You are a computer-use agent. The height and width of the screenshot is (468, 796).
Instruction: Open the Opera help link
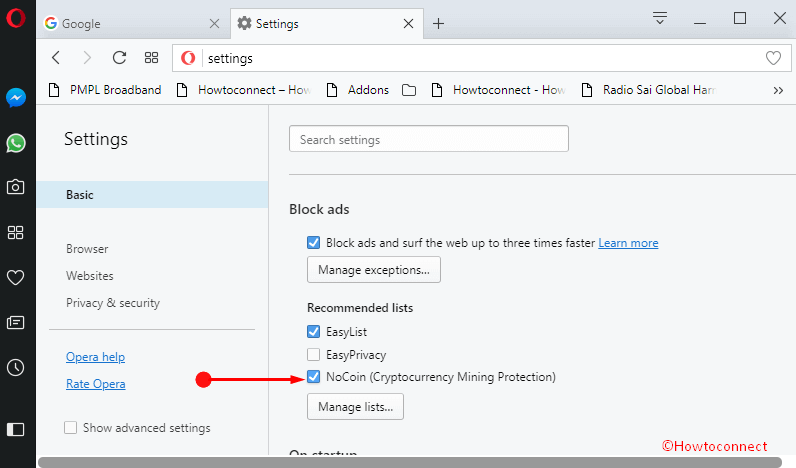tap(95, 357)
